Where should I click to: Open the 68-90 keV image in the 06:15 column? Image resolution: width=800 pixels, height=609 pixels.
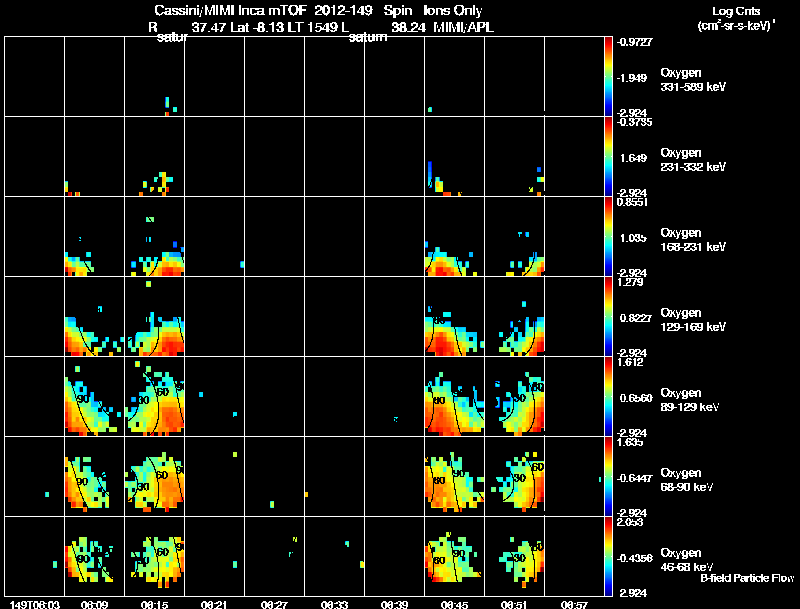pos(155,477)
